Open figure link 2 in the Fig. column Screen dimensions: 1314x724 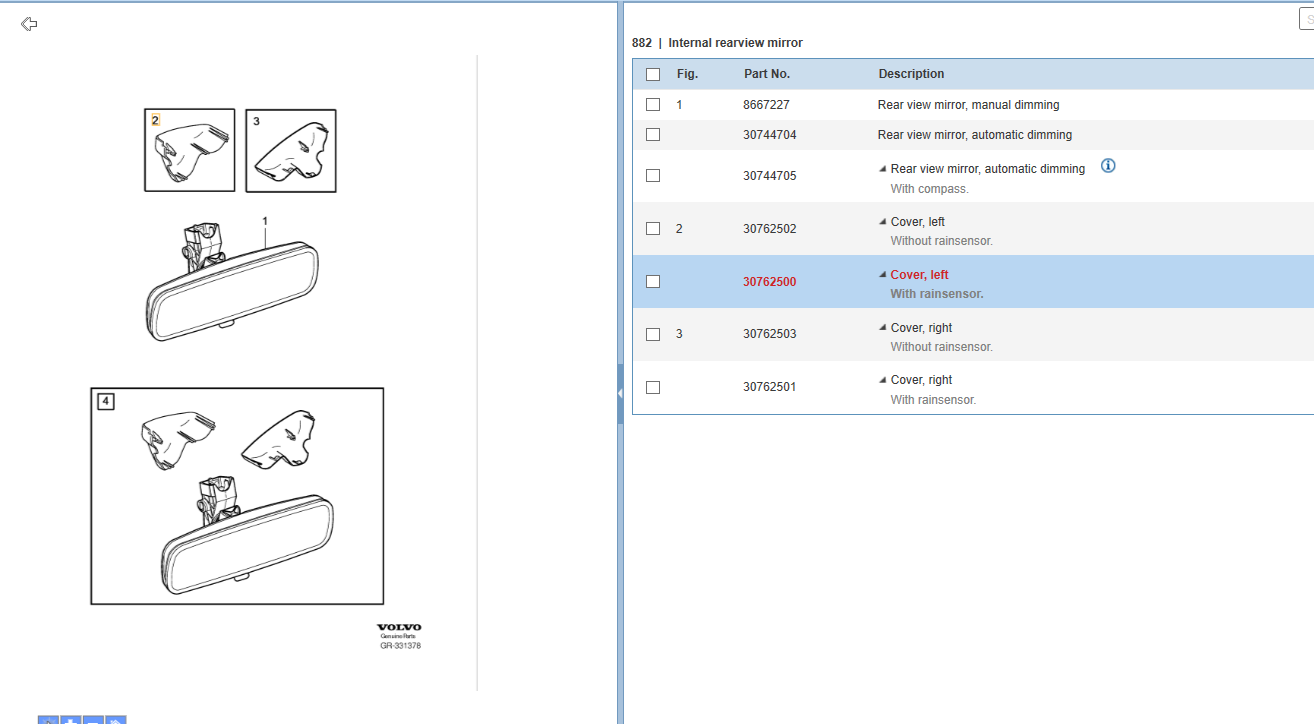(x=680, y=229)
